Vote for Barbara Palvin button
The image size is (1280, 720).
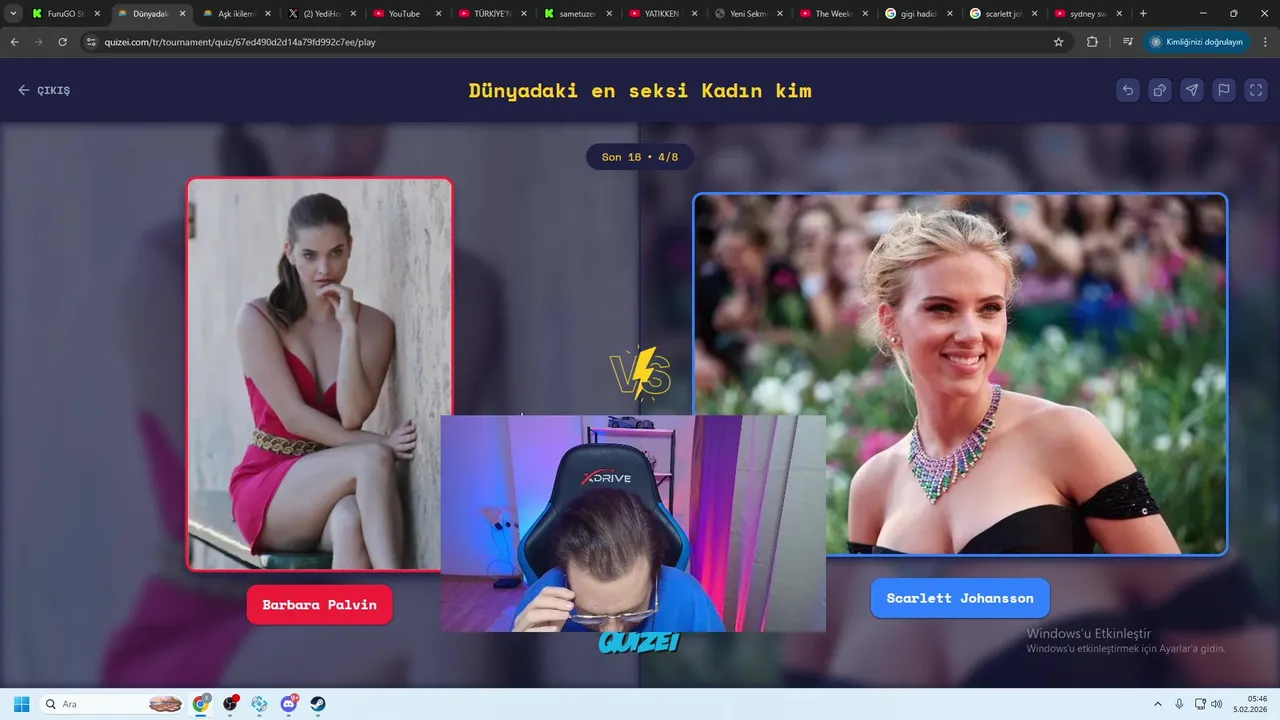[320, 605]
